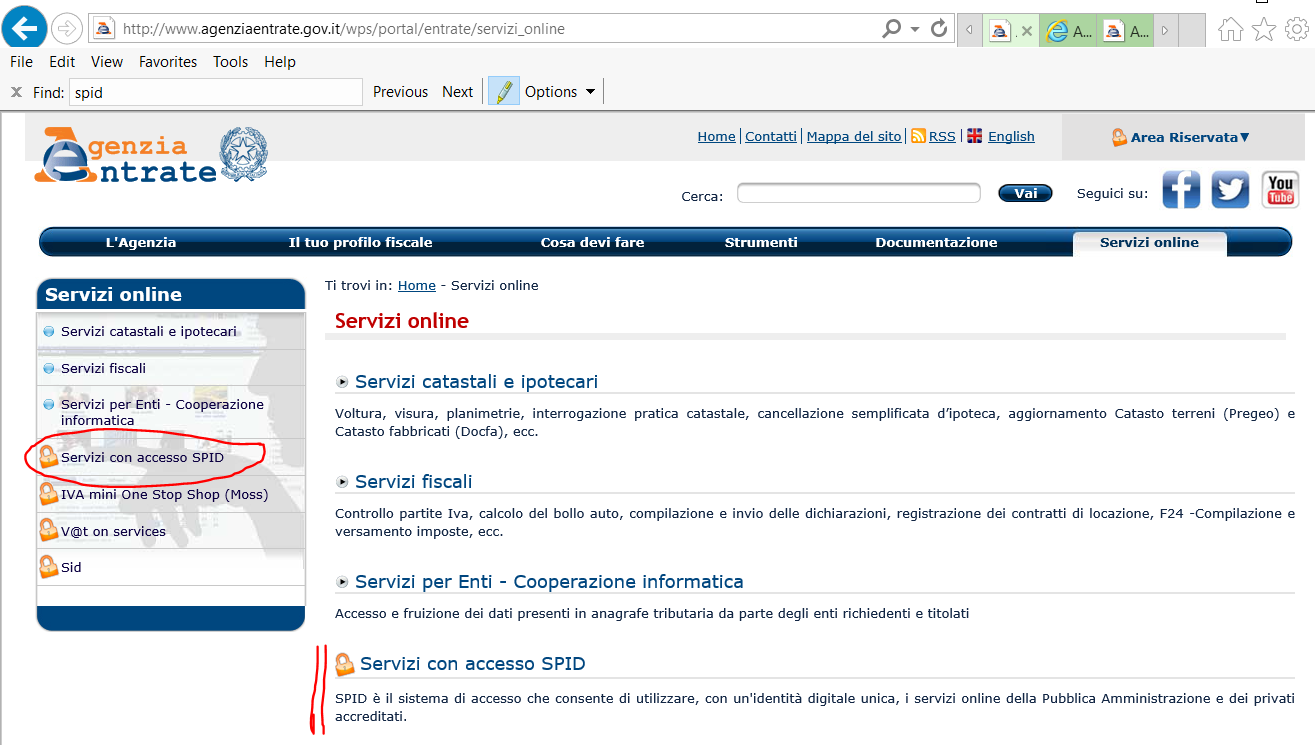Switch the site language to English
The image size is (1315, 745).
click(x=1011, y=137)
